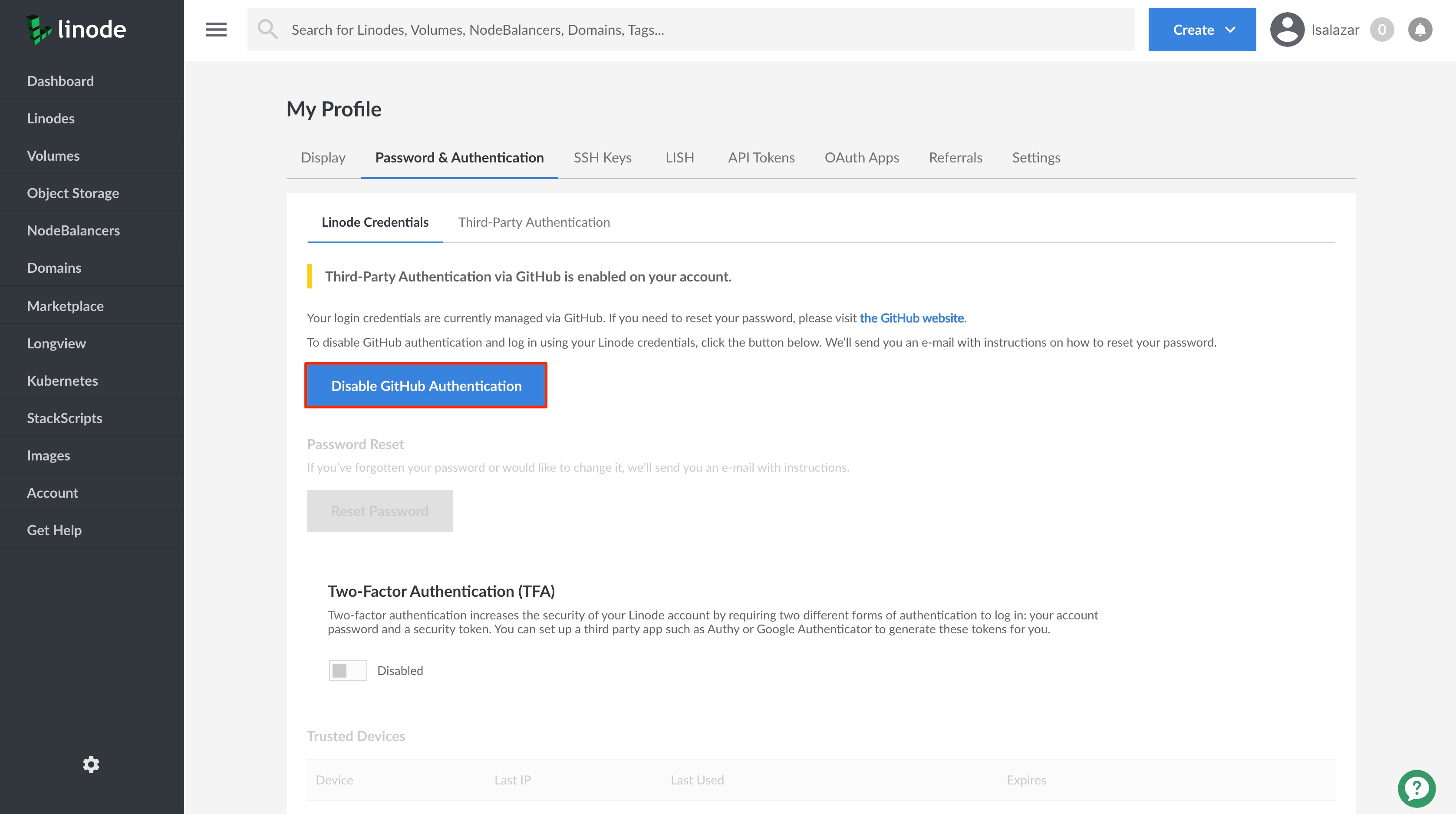The width and height of the screenshot is (1456, 814).
Task: Open the user avatar profile icon
Action: [1287, 30]
